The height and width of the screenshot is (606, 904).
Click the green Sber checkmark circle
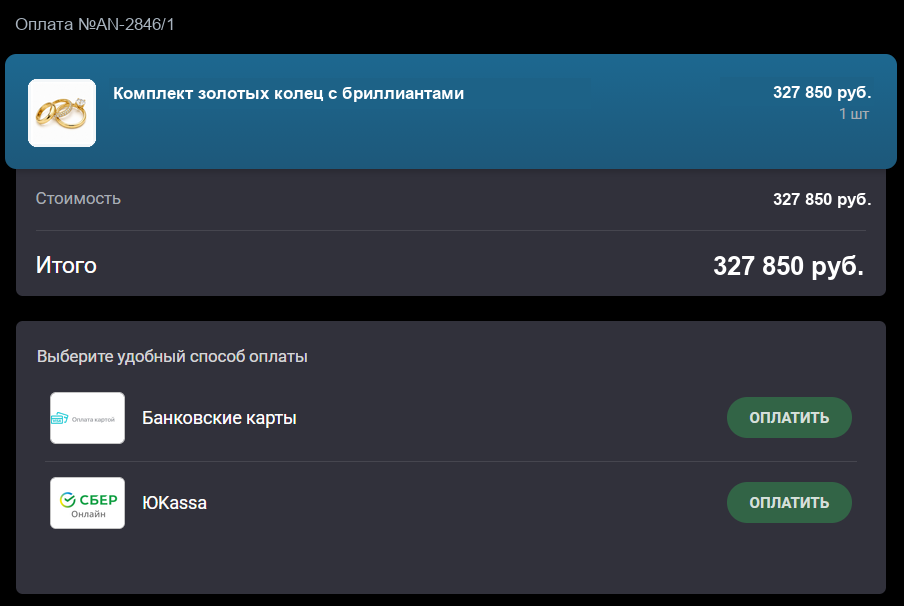[x=68, y=499]
